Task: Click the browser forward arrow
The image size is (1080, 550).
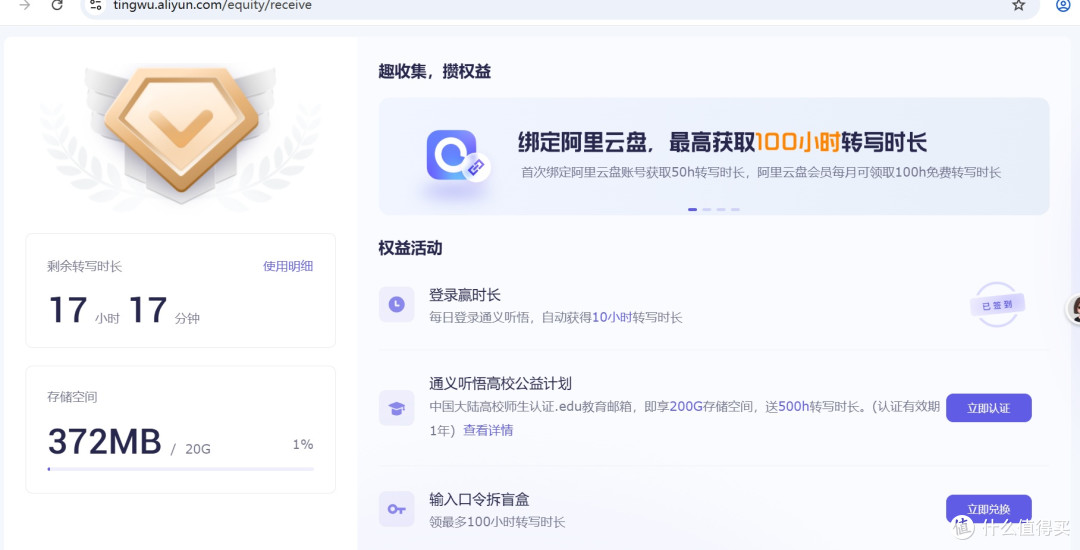Action: tap(25, 5)
